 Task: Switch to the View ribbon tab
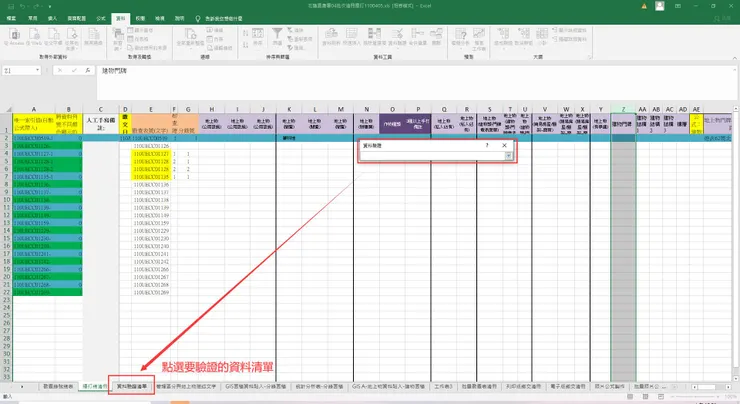160,18
